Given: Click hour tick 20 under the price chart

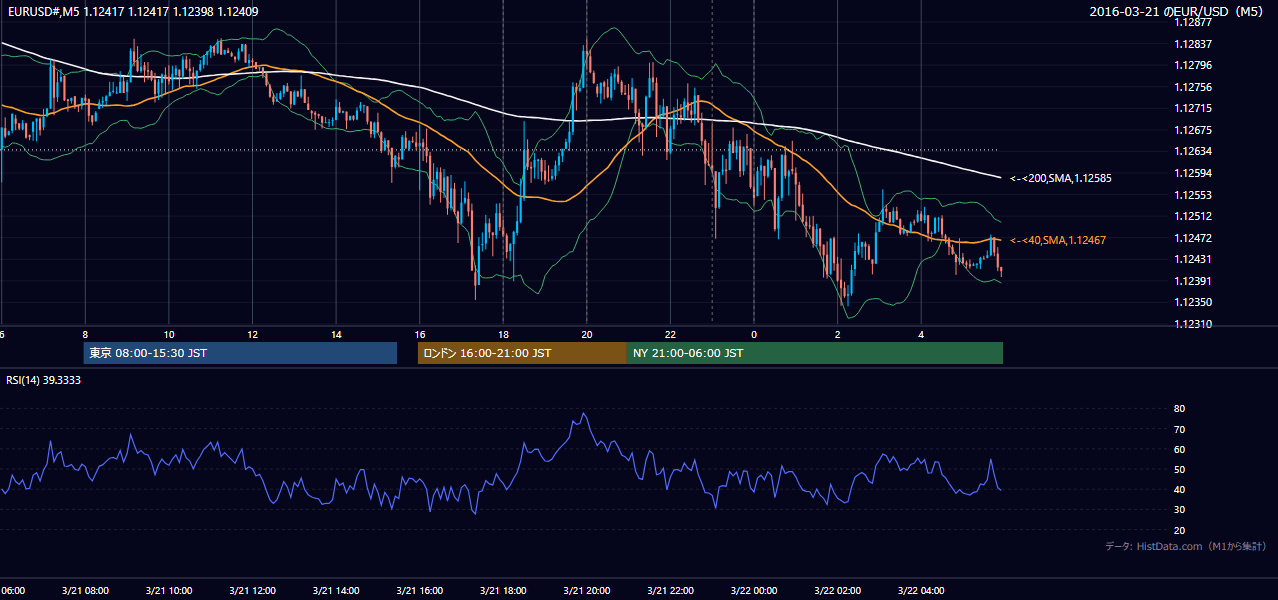Looking at the screenshot, I should [x=587, y=334].
